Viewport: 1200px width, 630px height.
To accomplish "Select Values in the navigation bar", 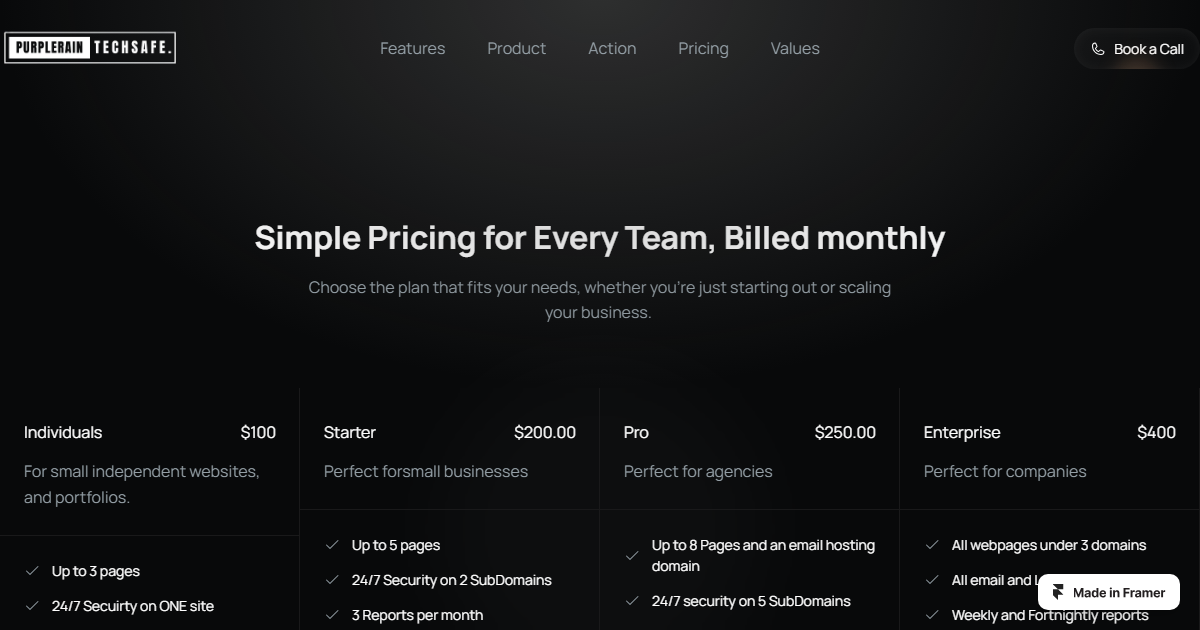I will coord(794,48).
